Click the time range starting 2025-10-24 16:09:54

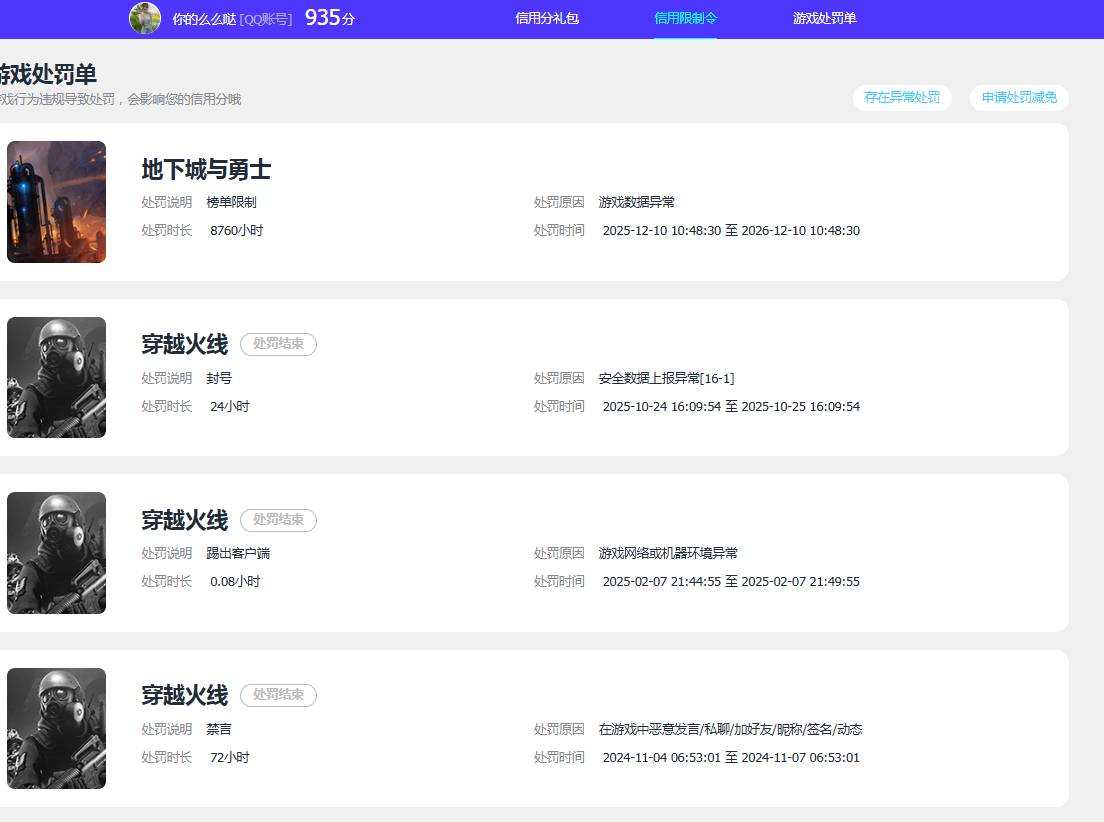[731, 406]
